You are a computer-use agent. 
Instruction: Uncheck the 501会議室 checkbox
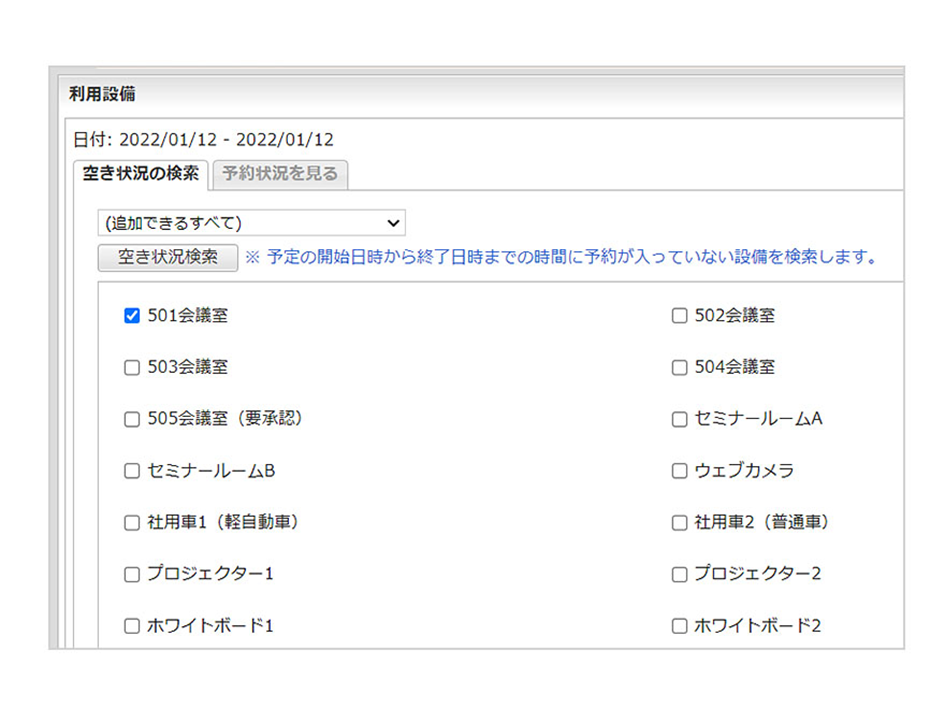click(x=131, y=316)
